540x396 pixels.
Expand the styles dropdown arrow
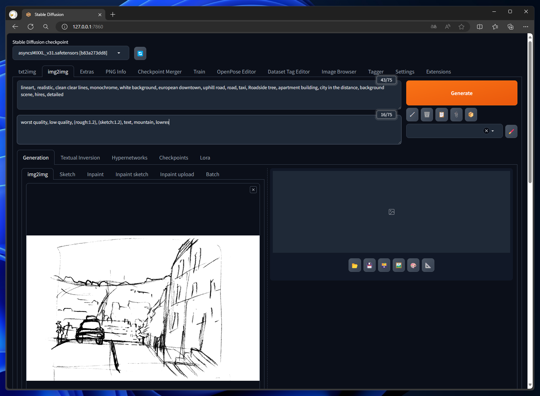[x=493, y=131]
